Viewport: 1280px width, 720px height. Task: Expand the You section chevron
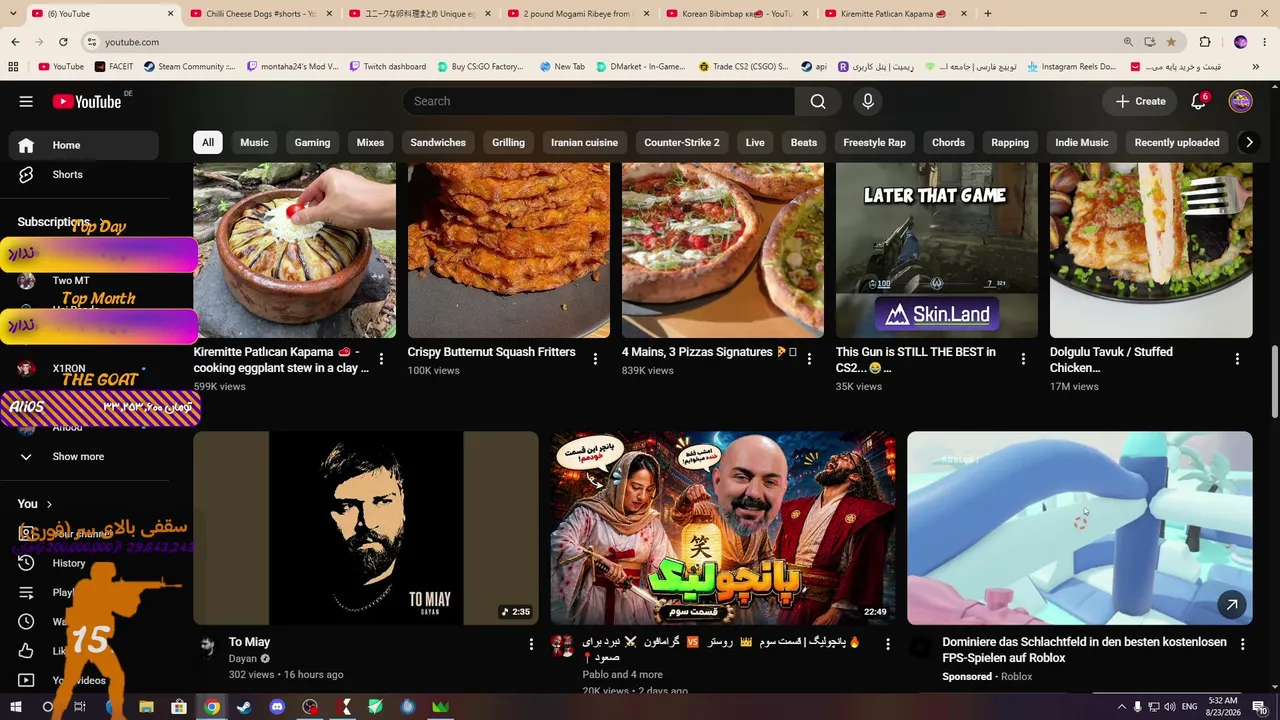pyautogui.click(x=48, y=504)
